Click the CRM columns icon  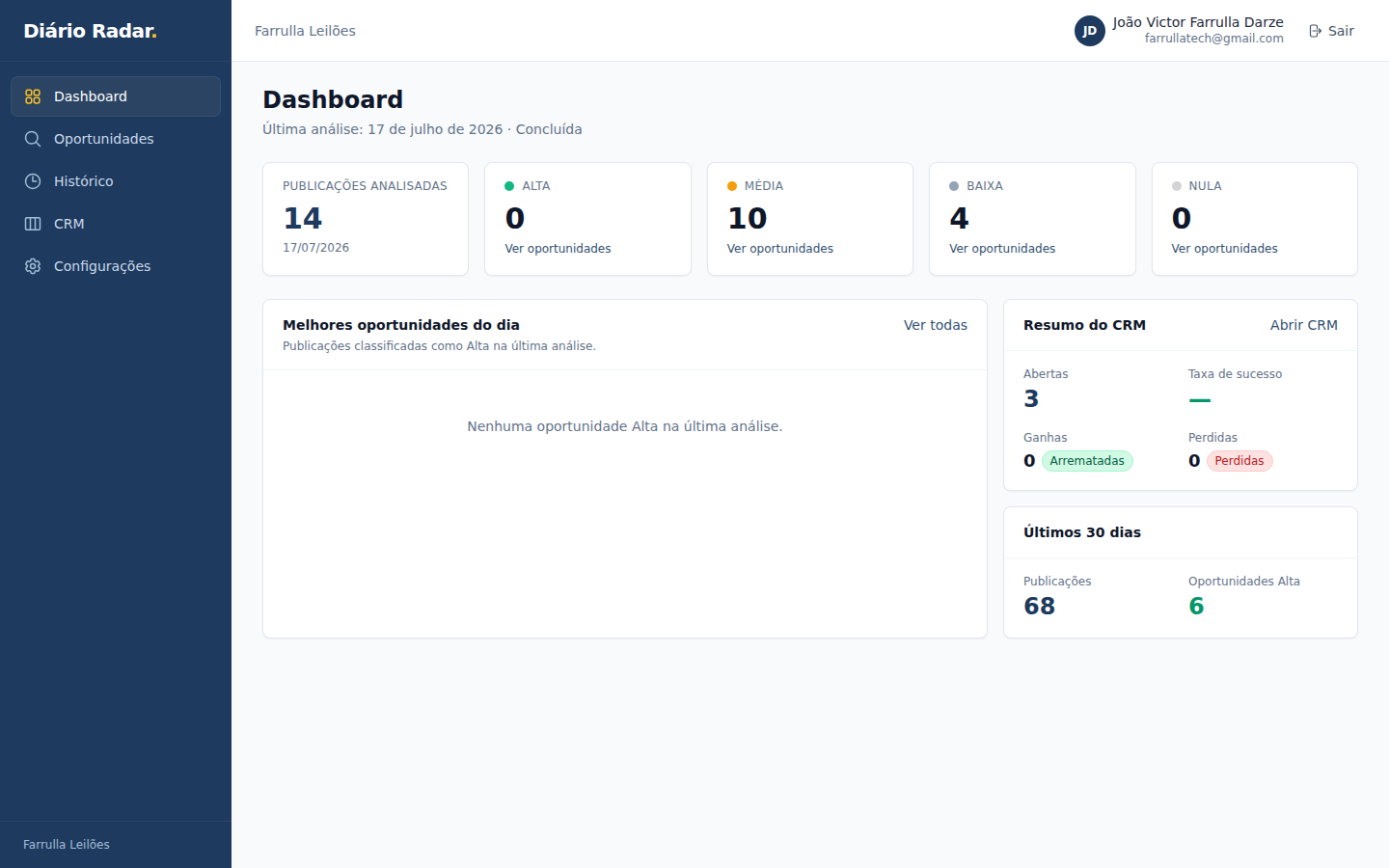click(x=33, y=224)
